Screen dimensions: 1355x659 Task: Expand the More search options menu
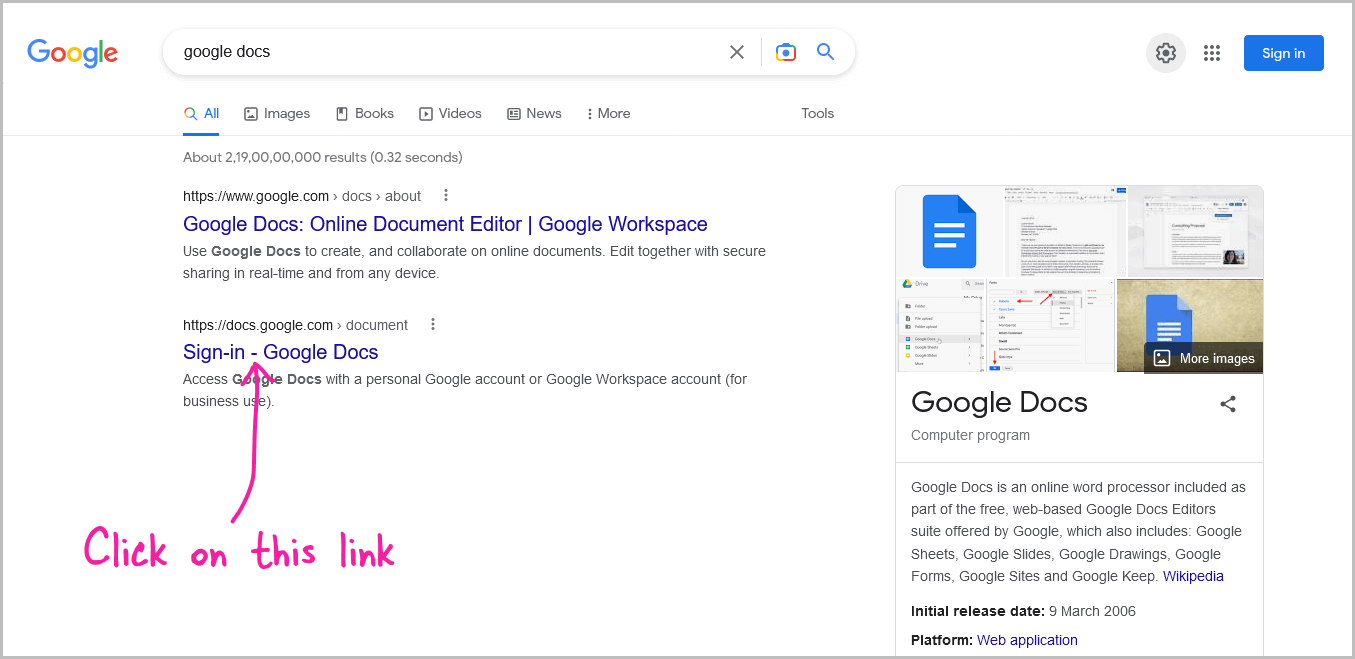[x=608, y=114]
